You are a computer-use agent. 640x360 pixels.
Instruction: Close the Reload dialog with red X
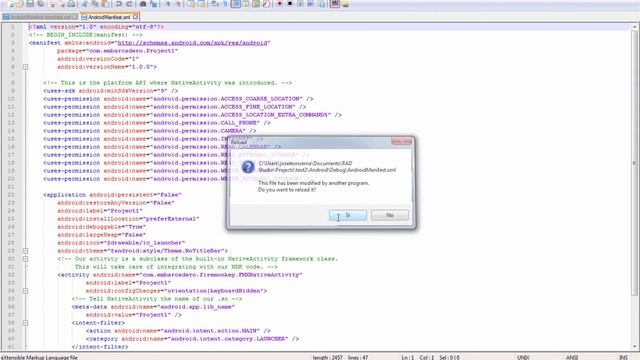[x=401, y=141]
